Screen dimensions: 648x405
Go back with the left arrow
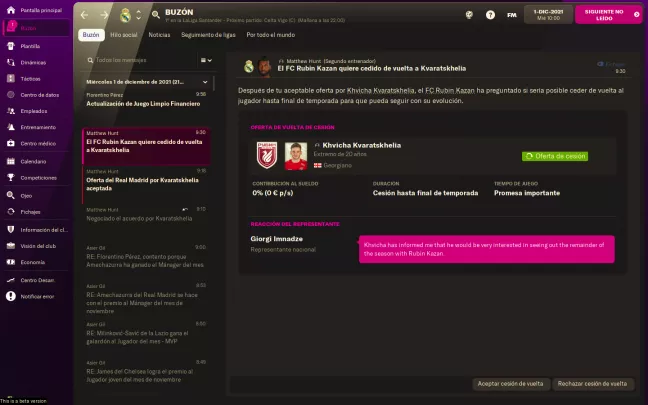tap(84, 15)
